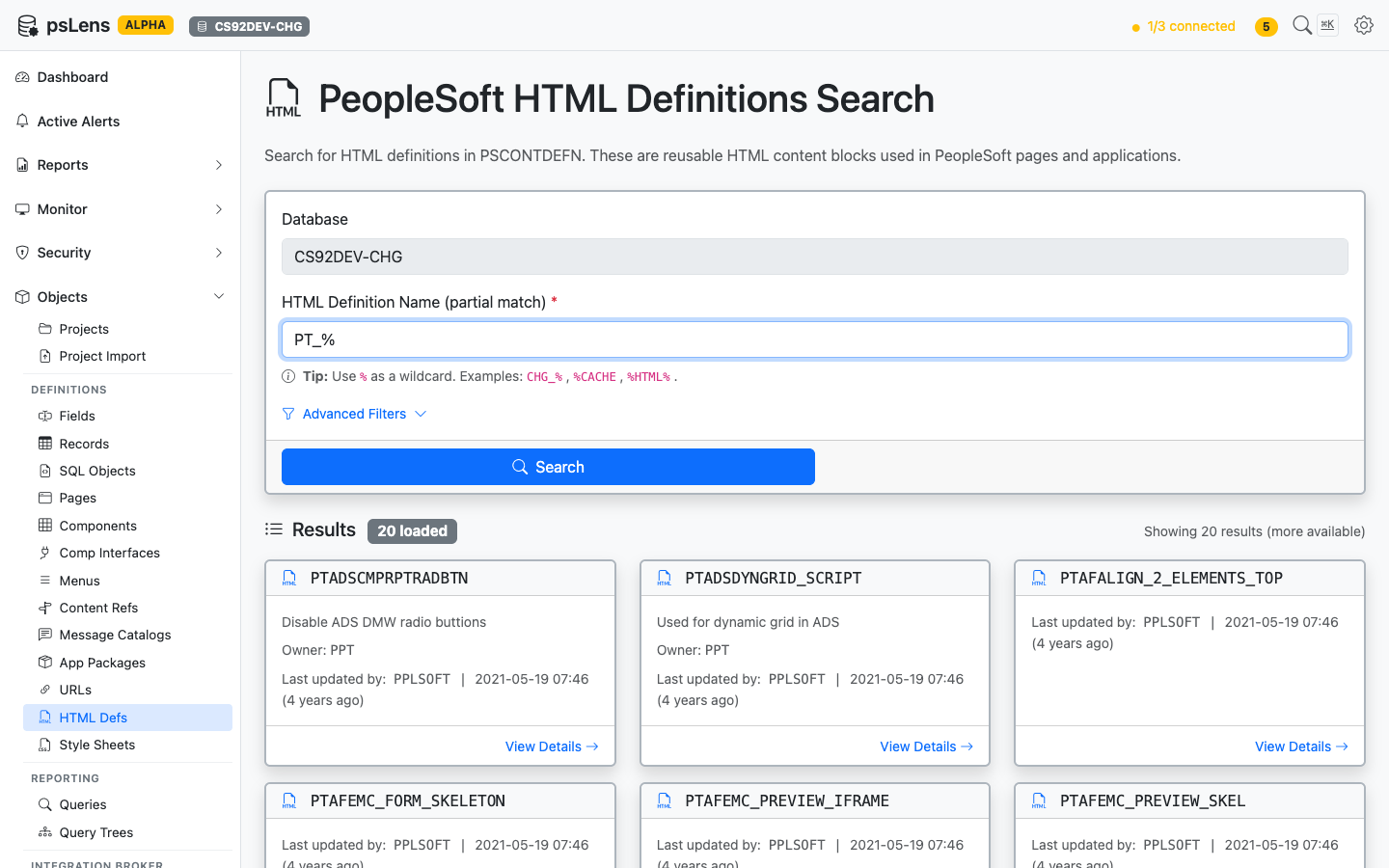Click 'Showing 20 results (more available)' text
The image size is (1389, 868).
(1254, 531)
